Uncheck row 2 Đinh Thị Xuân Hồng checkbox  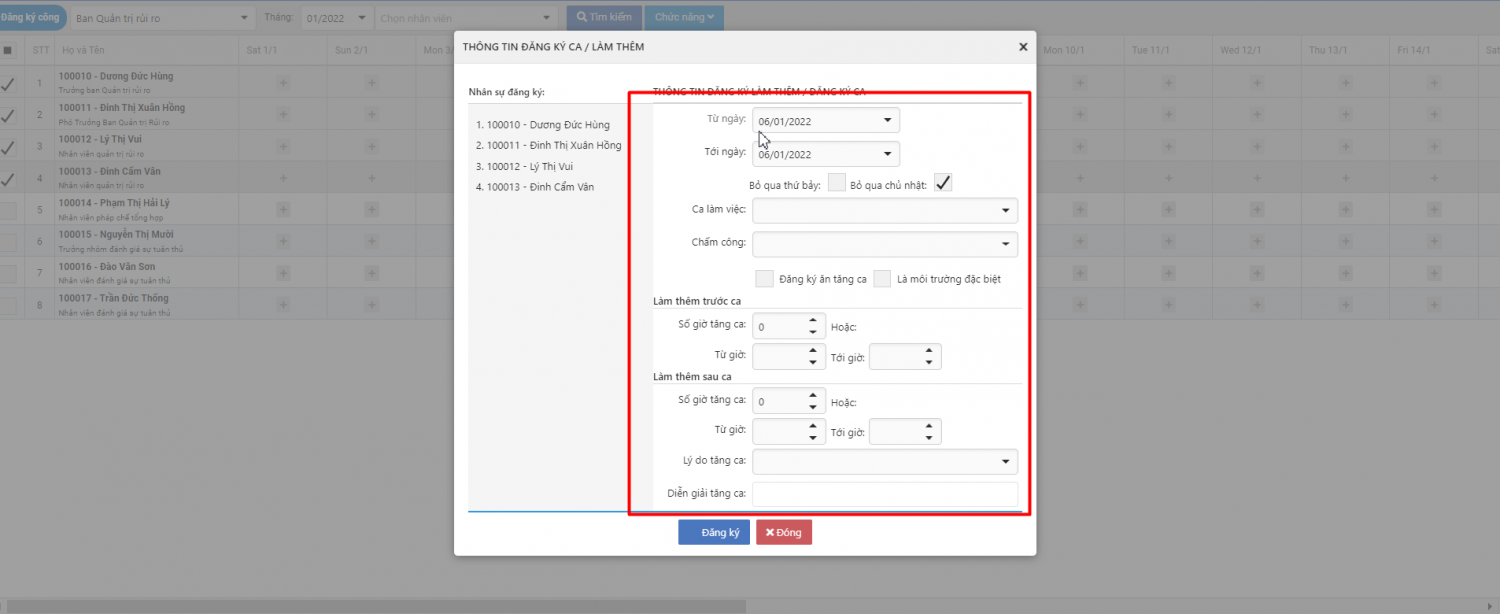tap(8, 115)
